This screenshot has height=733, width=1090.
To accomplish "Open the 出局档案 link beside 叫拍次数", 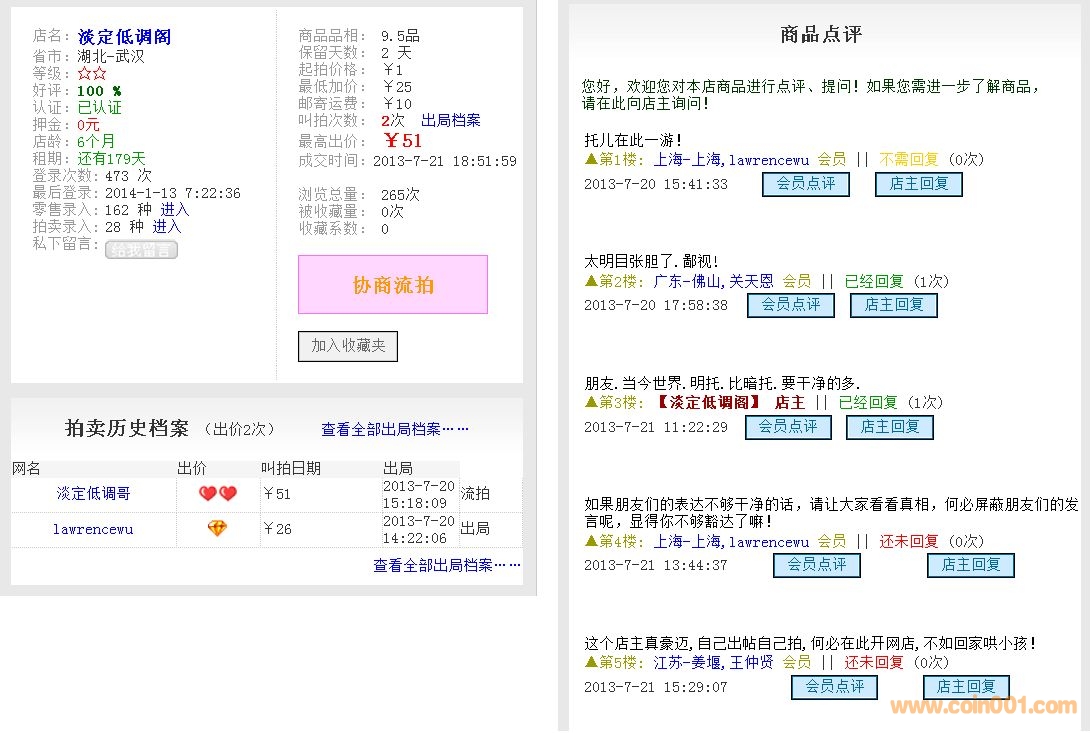I will coord(450,120).
